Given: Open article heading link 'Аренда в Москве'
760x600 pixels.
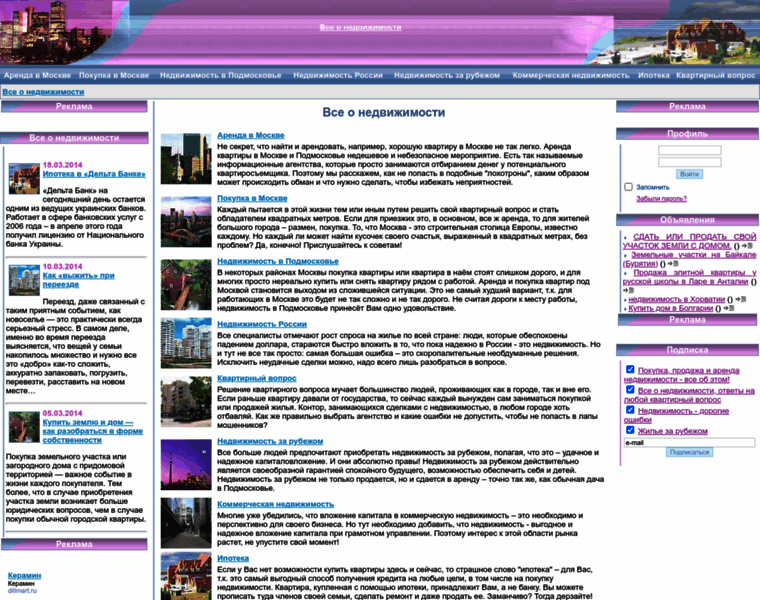Looking at the screenshot, I should (251, 135).
